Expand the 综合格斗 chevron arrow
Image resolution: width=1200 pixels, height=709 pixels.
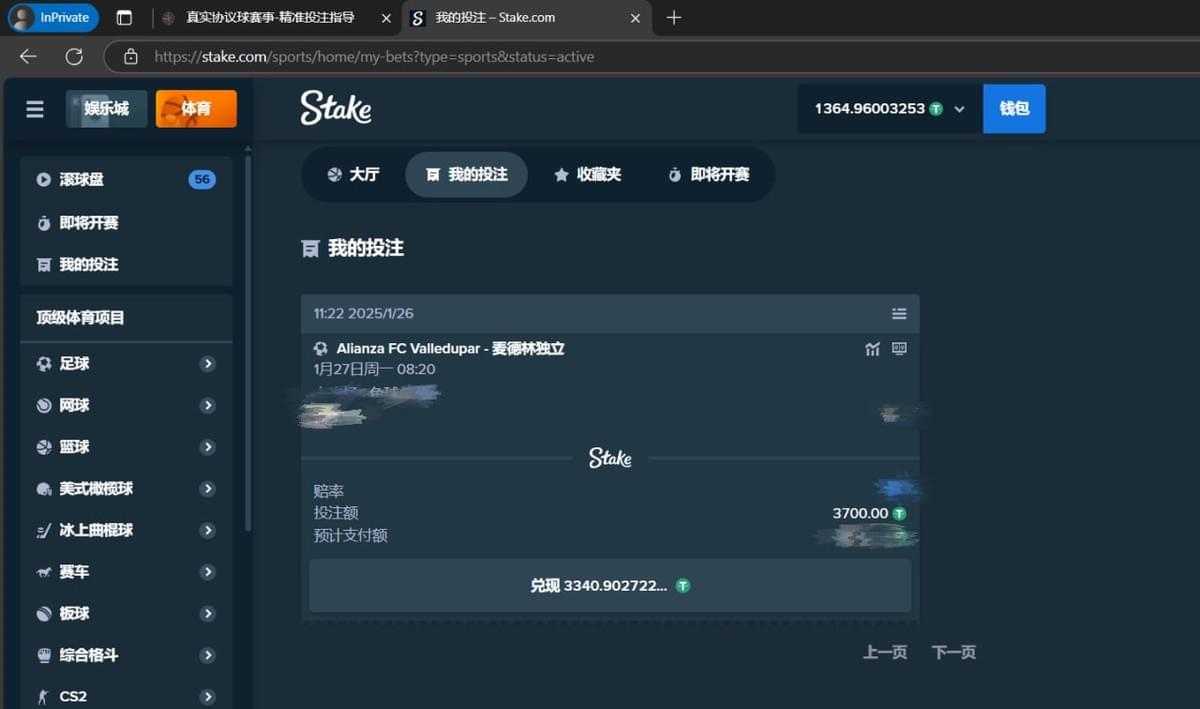(x=208, y=656)
